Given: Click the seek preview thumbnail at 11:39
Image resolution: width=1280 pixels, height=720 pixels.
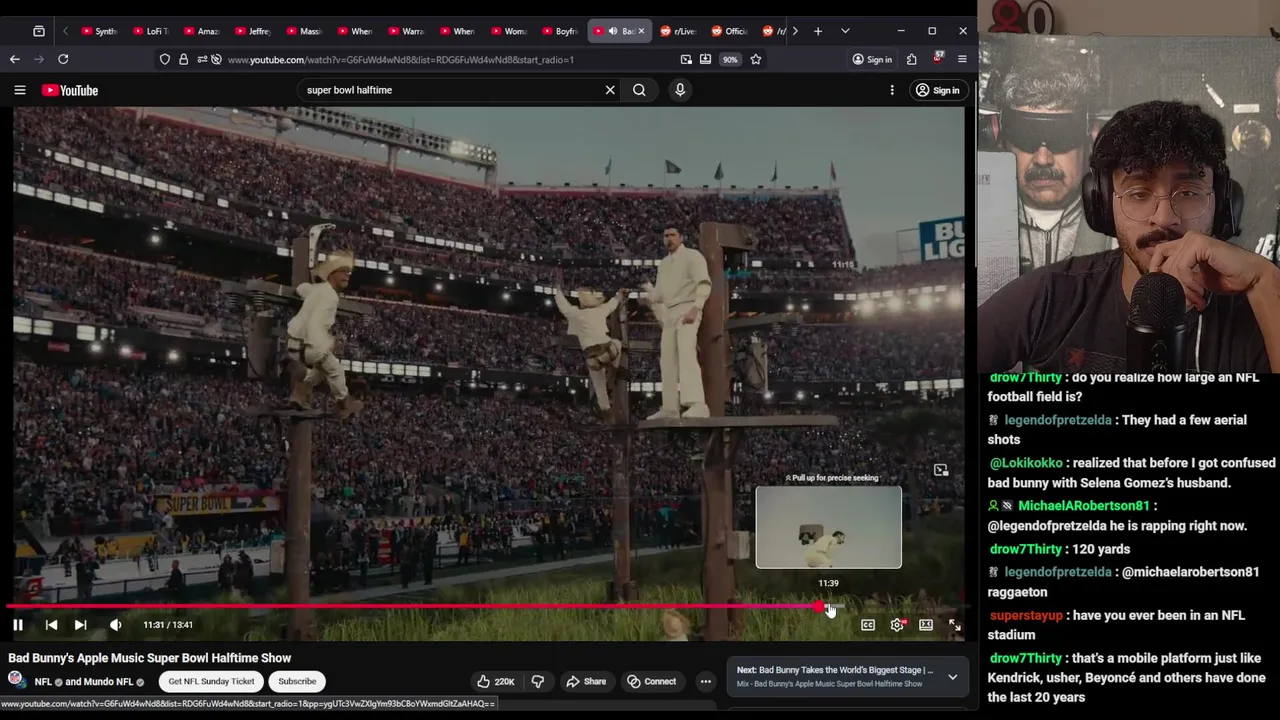Looking at the screenshot, I should [x=828, y=527].
